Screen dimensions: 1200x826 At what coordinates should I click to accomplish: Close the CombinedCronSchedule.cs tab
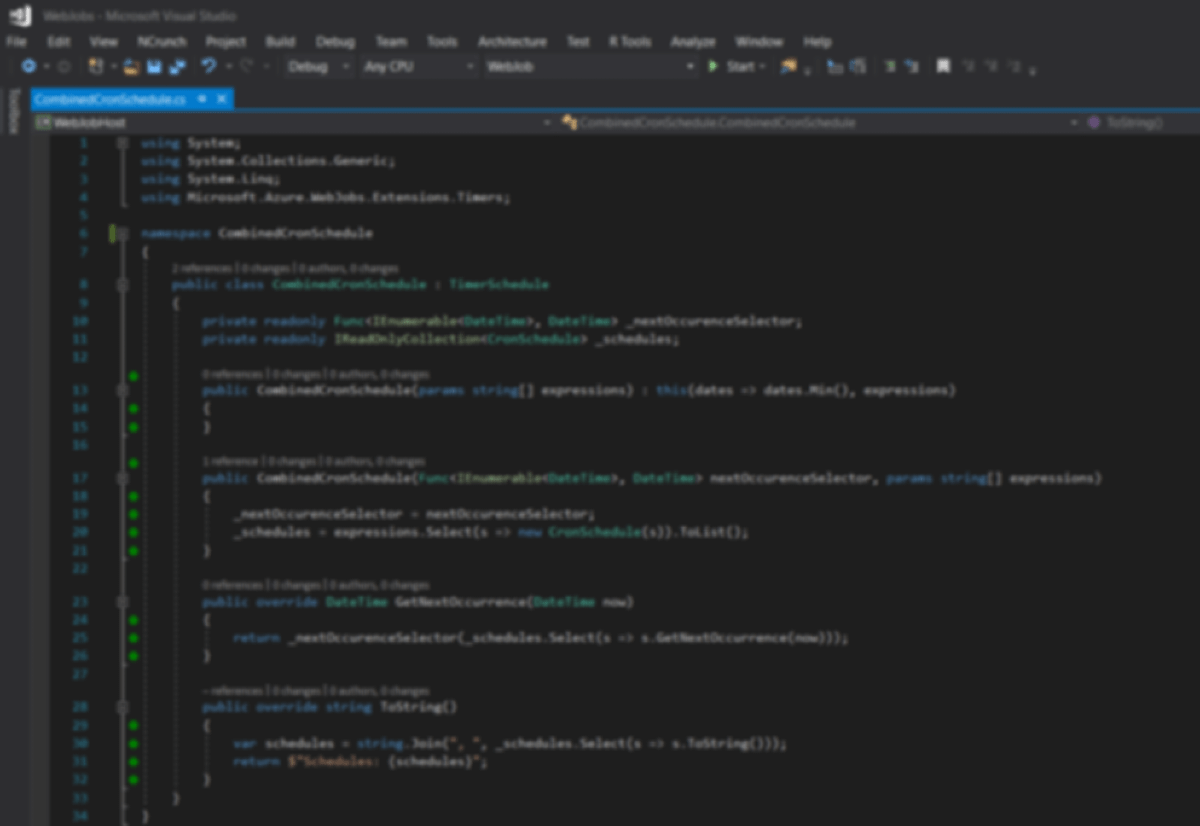221,99
